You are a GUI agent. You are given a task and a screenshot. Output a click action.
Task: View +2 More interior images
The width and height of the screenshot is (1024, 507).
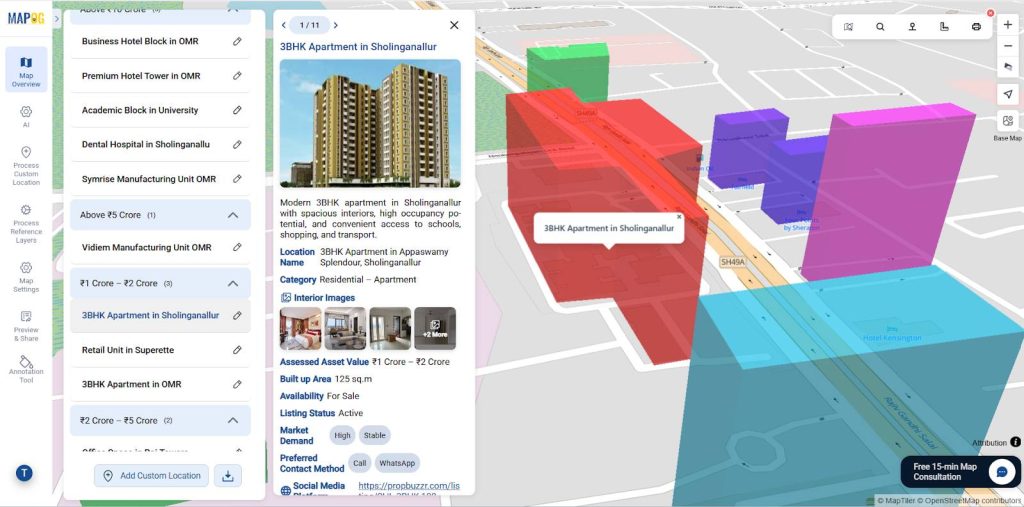(435, 328)
